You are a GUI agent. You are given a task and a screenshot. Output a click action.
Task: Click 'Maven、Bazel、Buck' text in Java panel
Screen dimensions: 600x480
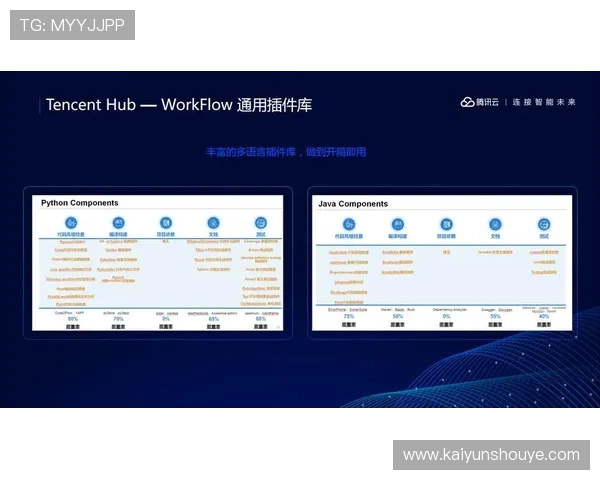[x=398, y=310]
